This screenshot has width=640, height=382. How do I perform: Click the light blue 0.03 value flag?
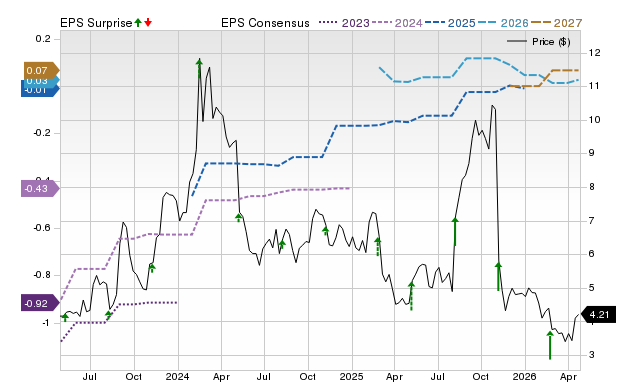pyautogui.click(x=41, y=81)
